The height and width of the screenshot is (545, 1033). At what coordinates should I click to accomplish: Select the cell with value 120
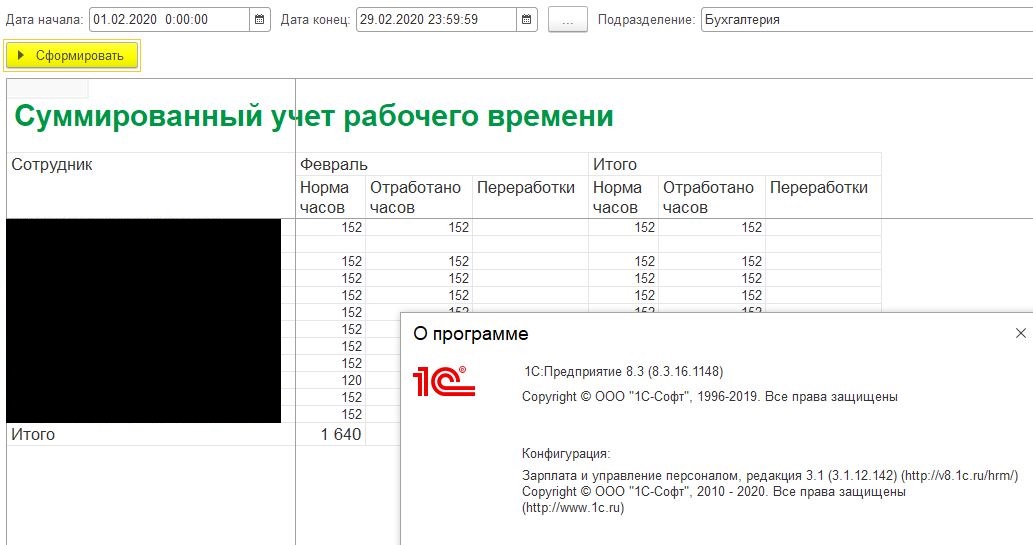coord(331,380)
